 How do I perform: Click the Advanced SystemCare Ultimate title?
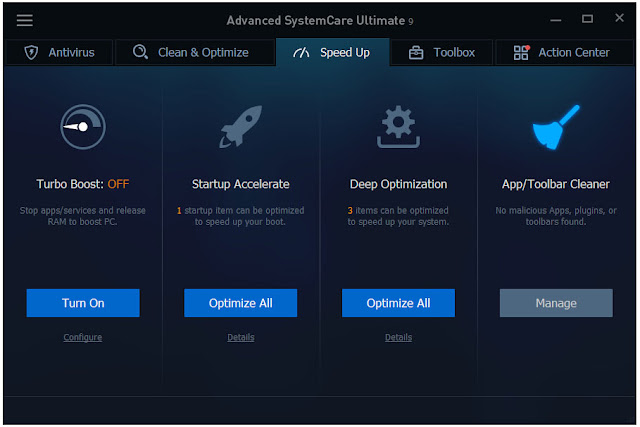point(320,20)
